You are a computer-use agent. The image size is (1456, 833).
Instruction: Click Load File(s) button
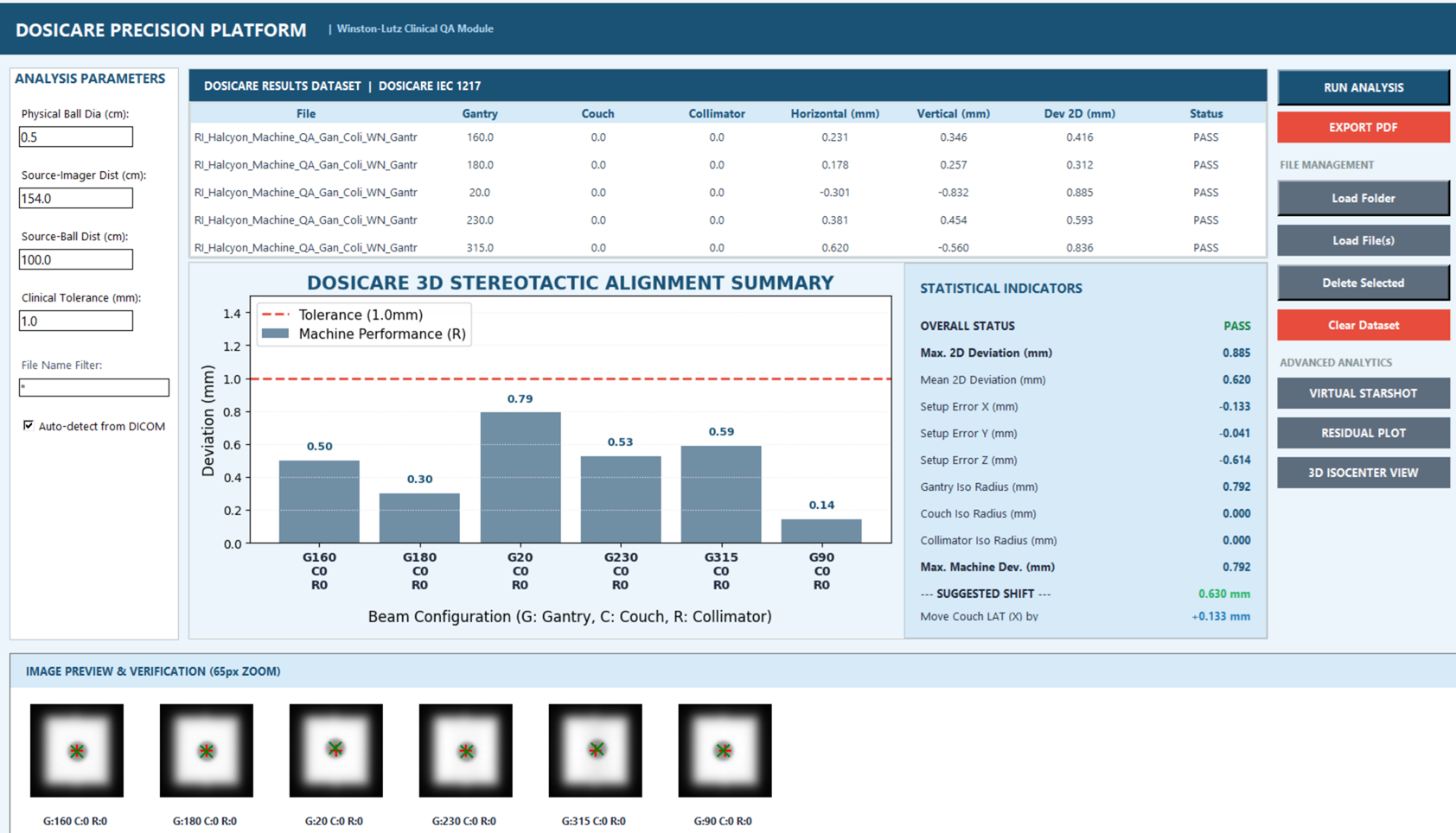coord(1363,240)
